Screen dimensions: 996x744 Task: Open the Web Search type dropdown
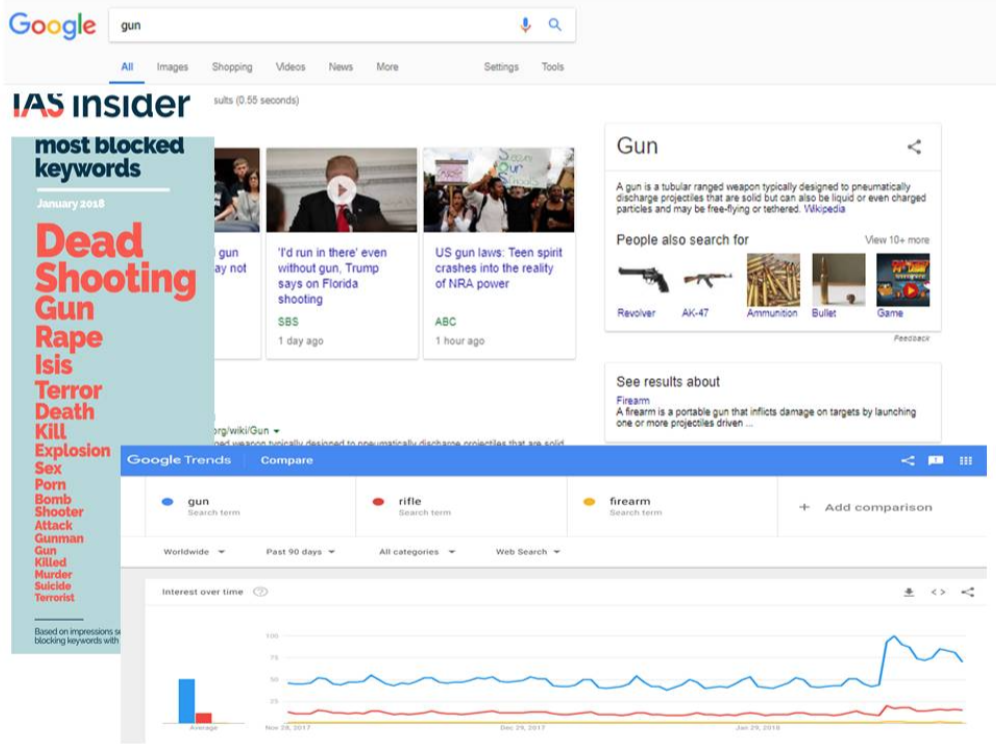(x=528, y=551)
